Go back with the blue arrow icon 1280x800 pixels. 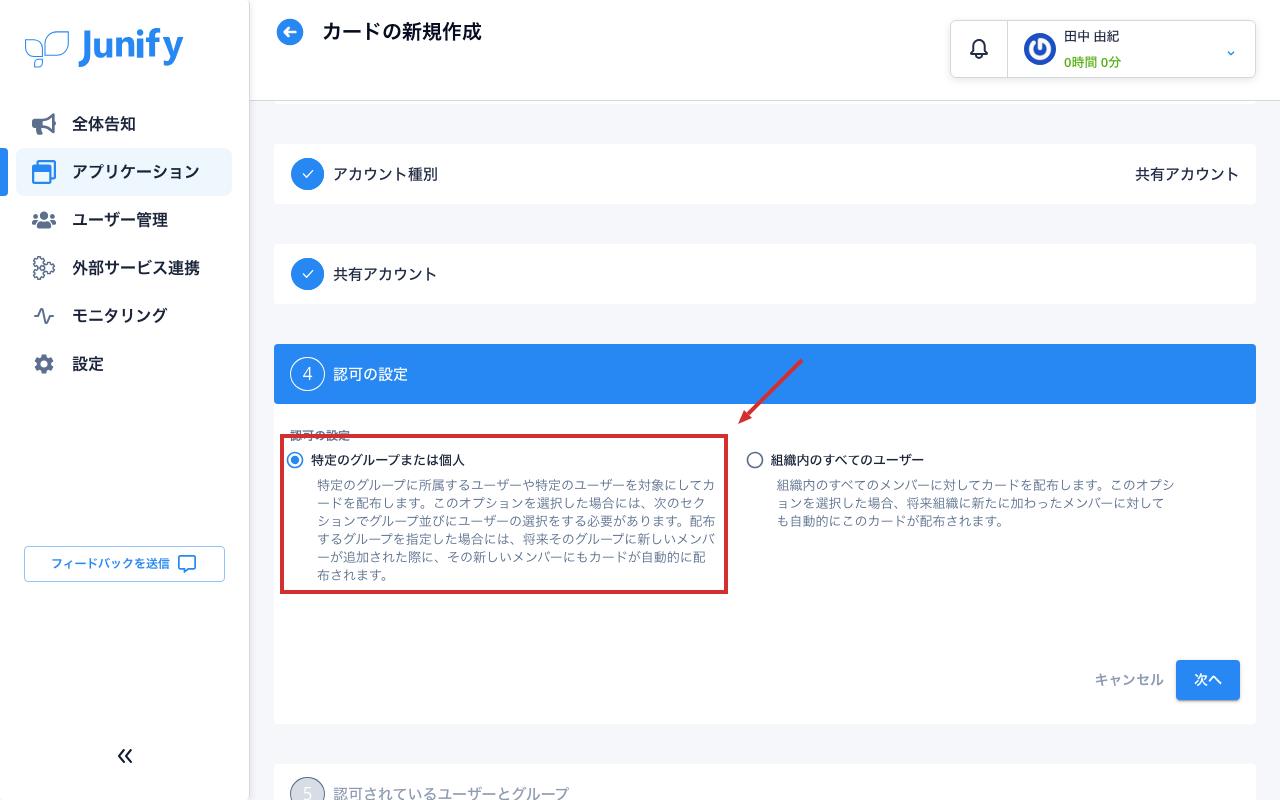(x=290, y=33)
